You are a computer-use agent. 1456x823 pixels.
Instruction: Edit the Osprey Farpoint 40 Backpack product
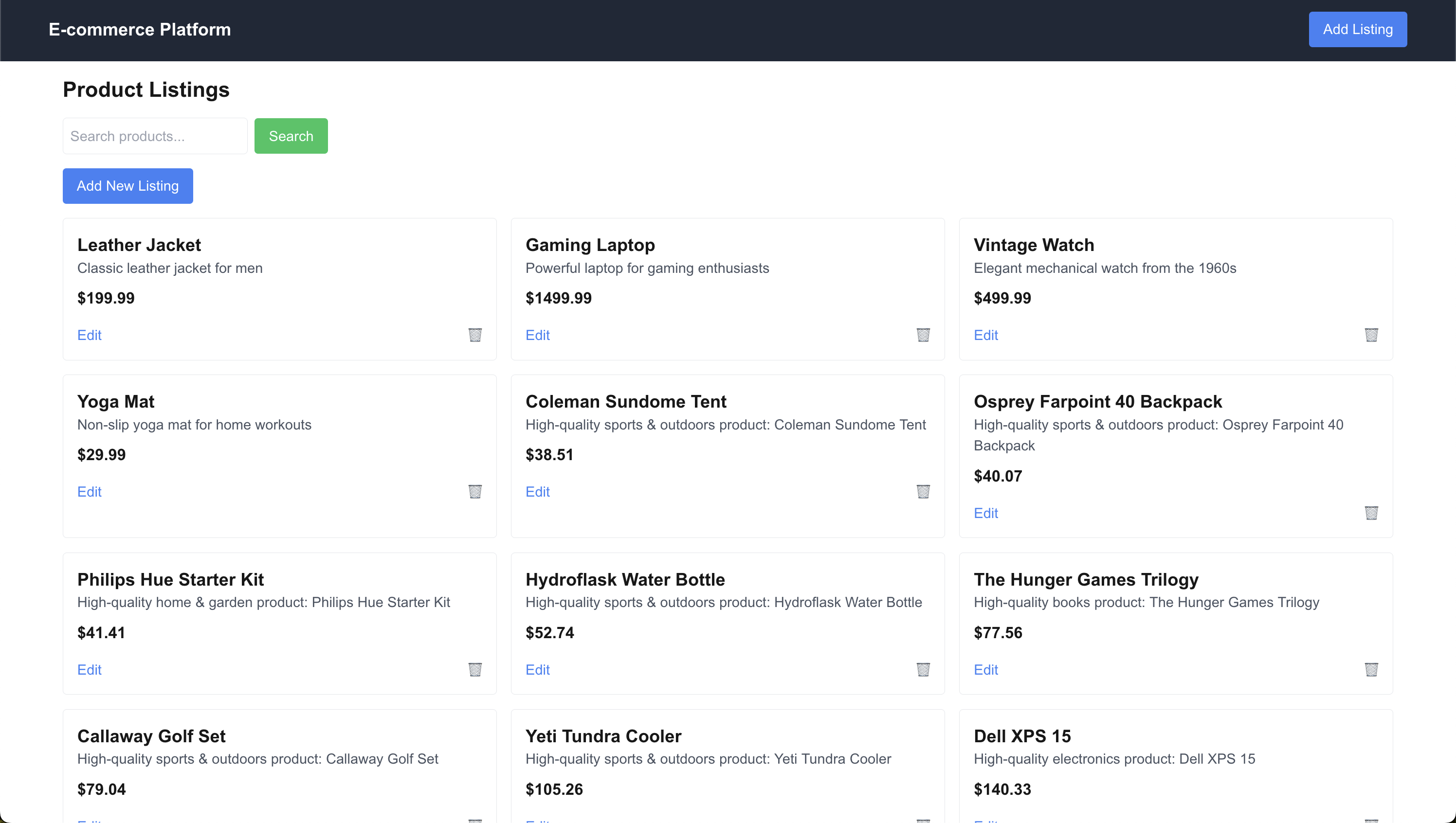985,513
